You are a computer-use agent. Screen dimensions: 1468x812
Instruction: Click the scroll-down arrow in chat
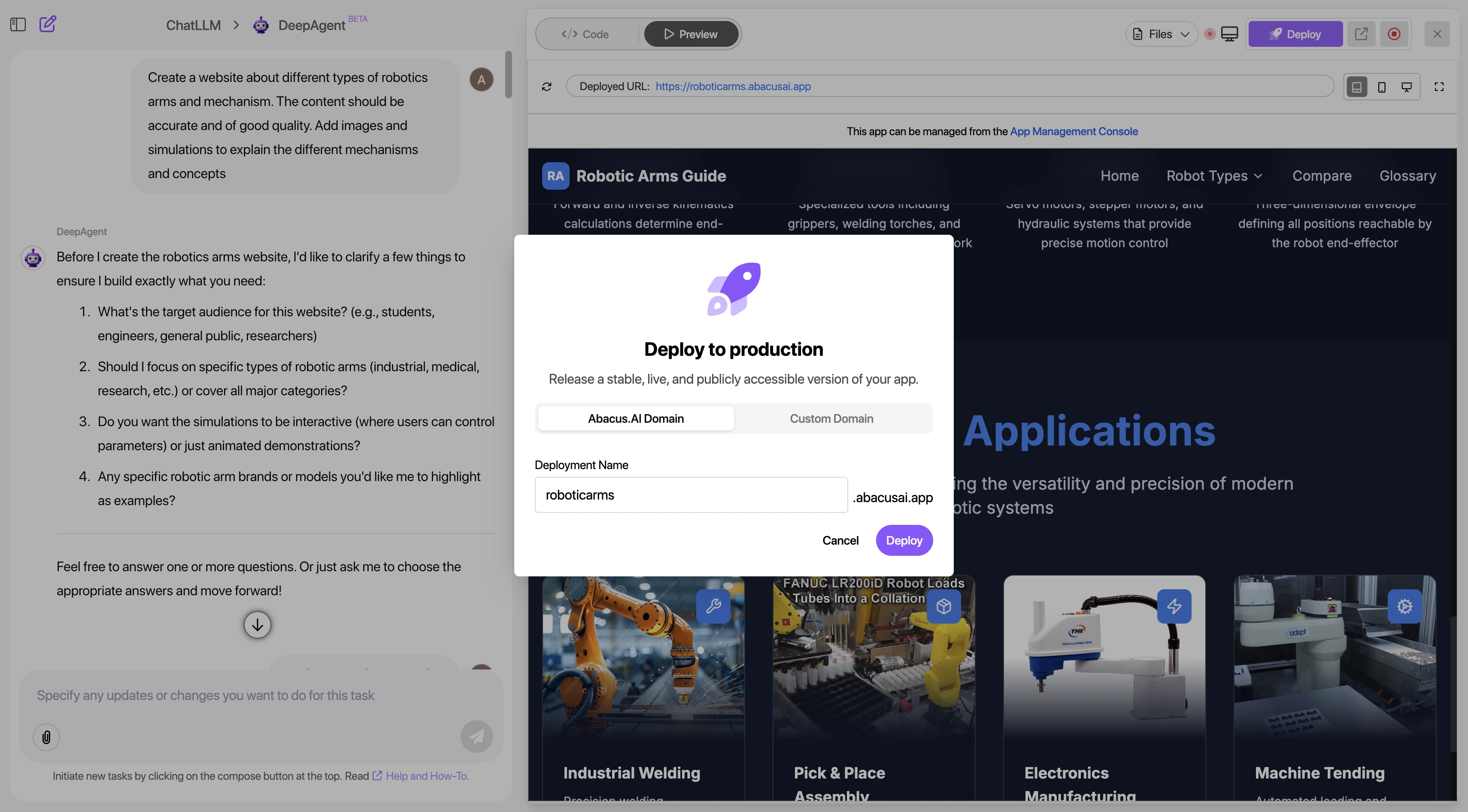pyautogui.click(x=257, y=625)
